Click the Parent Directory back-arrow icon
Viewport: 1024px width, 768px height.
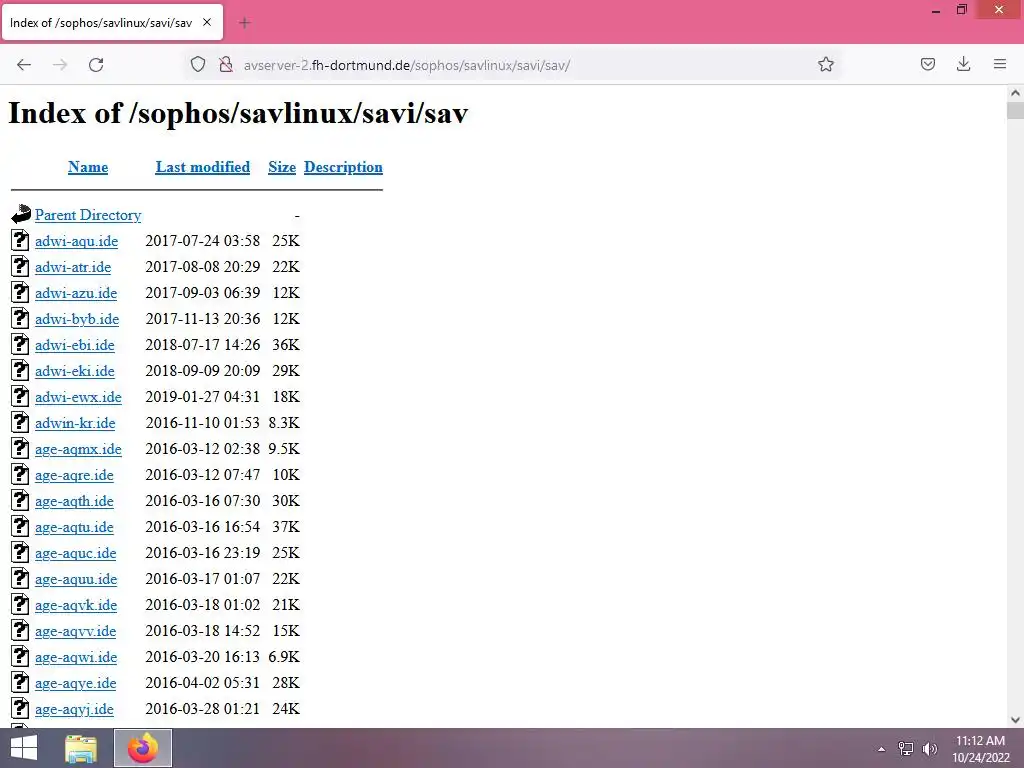tap(21, 214)
